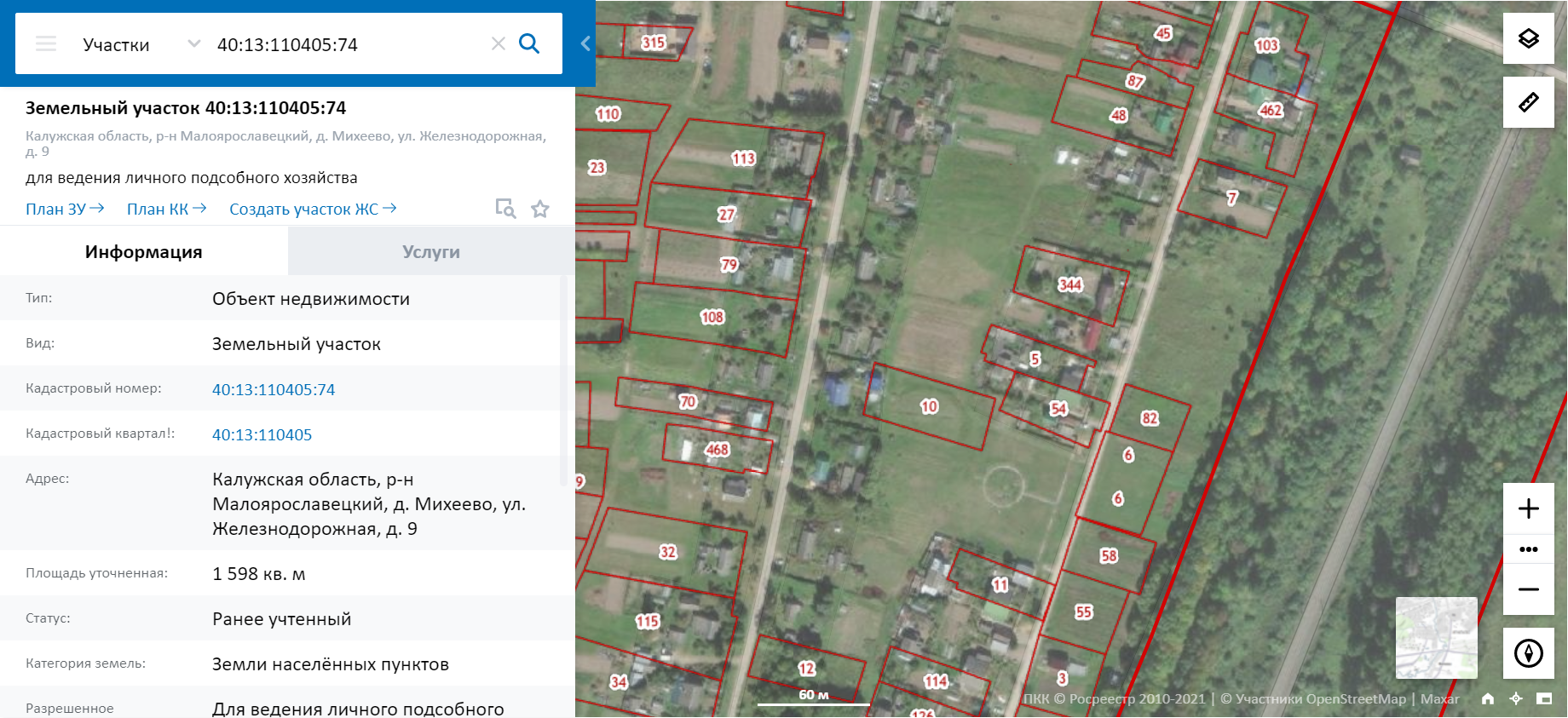The width and height of the screenshot is (1568, 718).
Task: Select parcel 7 on the map
Action: (1232, 198)
